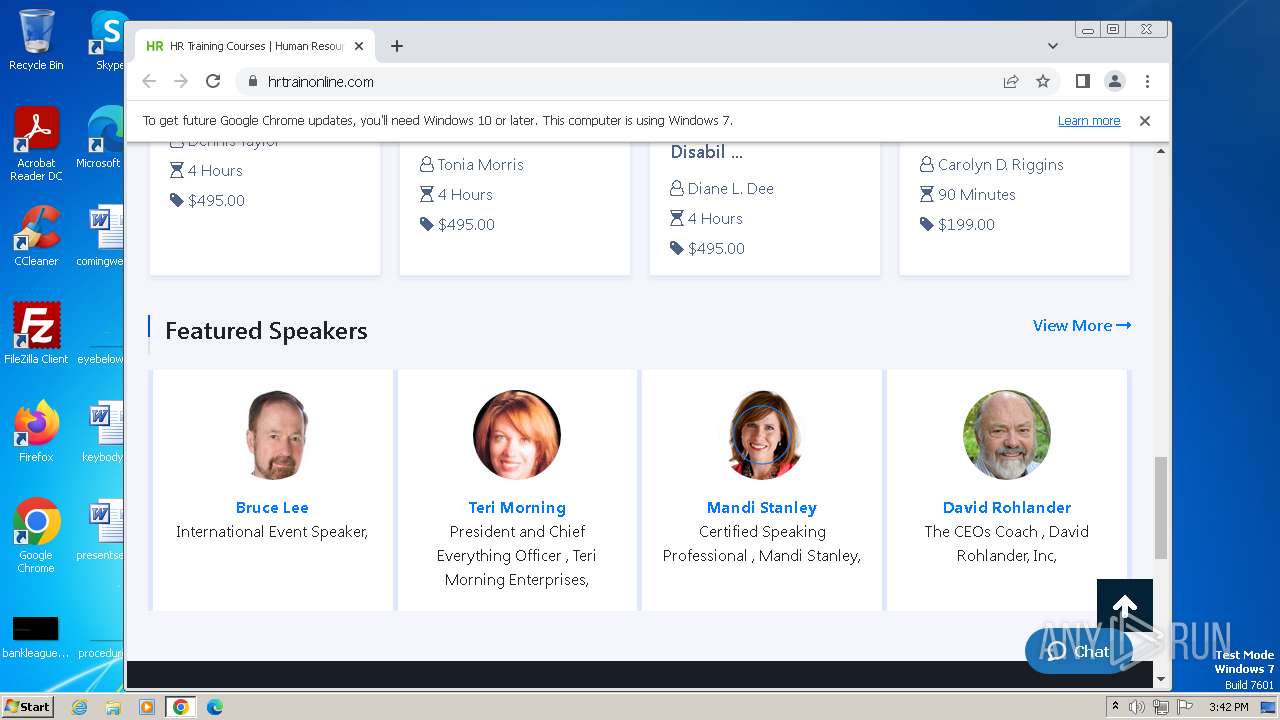This screenshot has width=1280, height=720.
Task: Bookmark this page with the star icon
Action: pos(1043,82)
